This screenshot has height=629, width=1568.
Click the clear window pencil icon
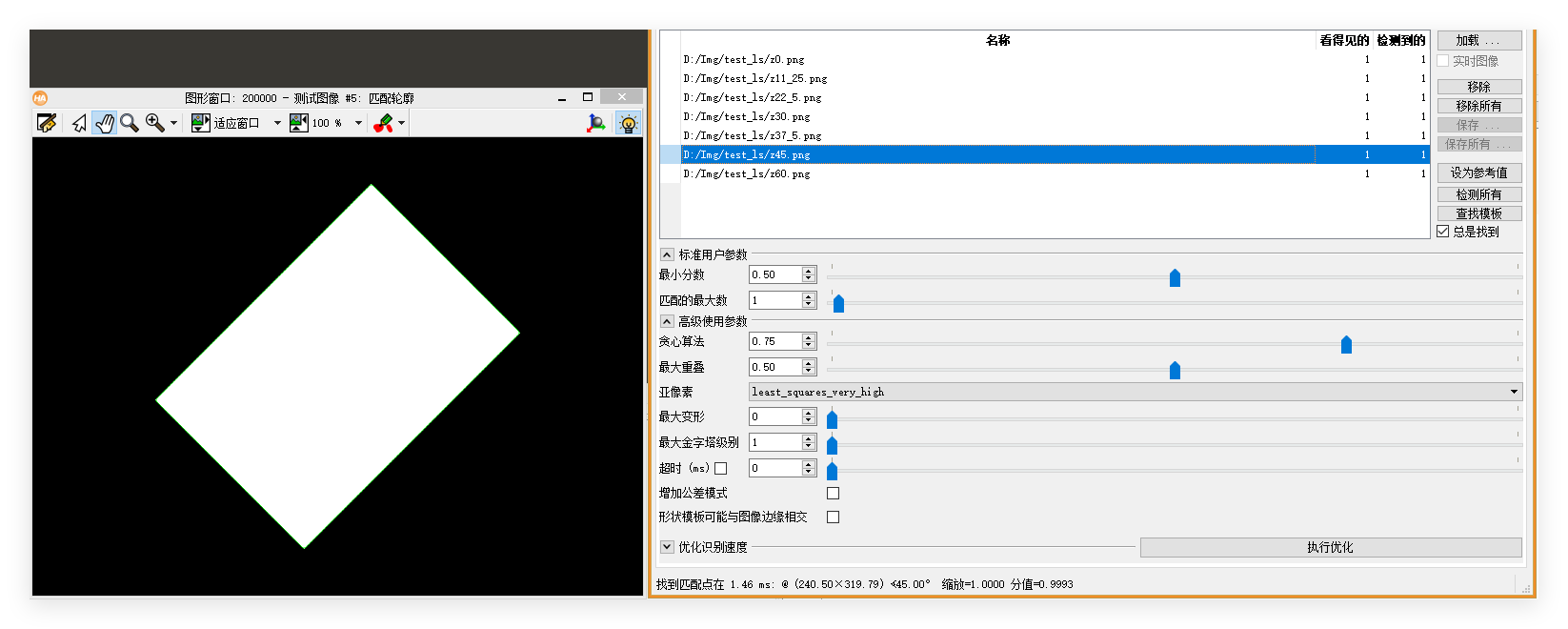point(47,123)
